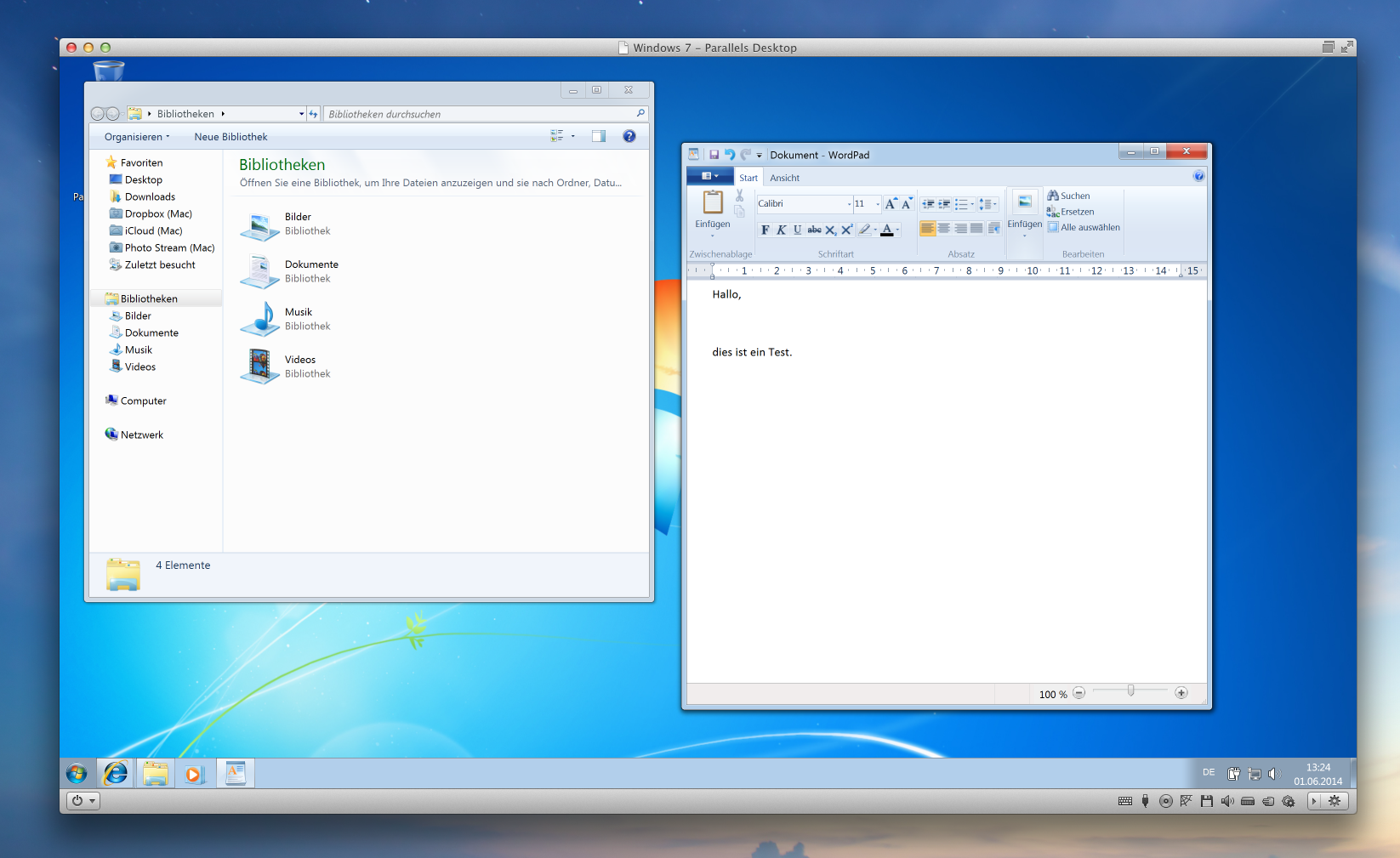Switch to the Ansicht ribbon tab
Image resolution: width=1400 pixels, height=858 pixels.
784,178
